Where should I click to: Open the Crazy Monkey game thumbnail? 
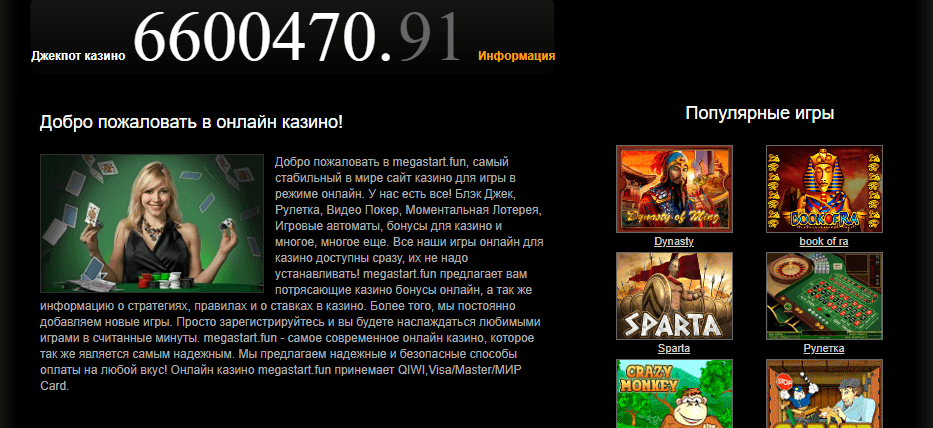[x=674, y=393]
